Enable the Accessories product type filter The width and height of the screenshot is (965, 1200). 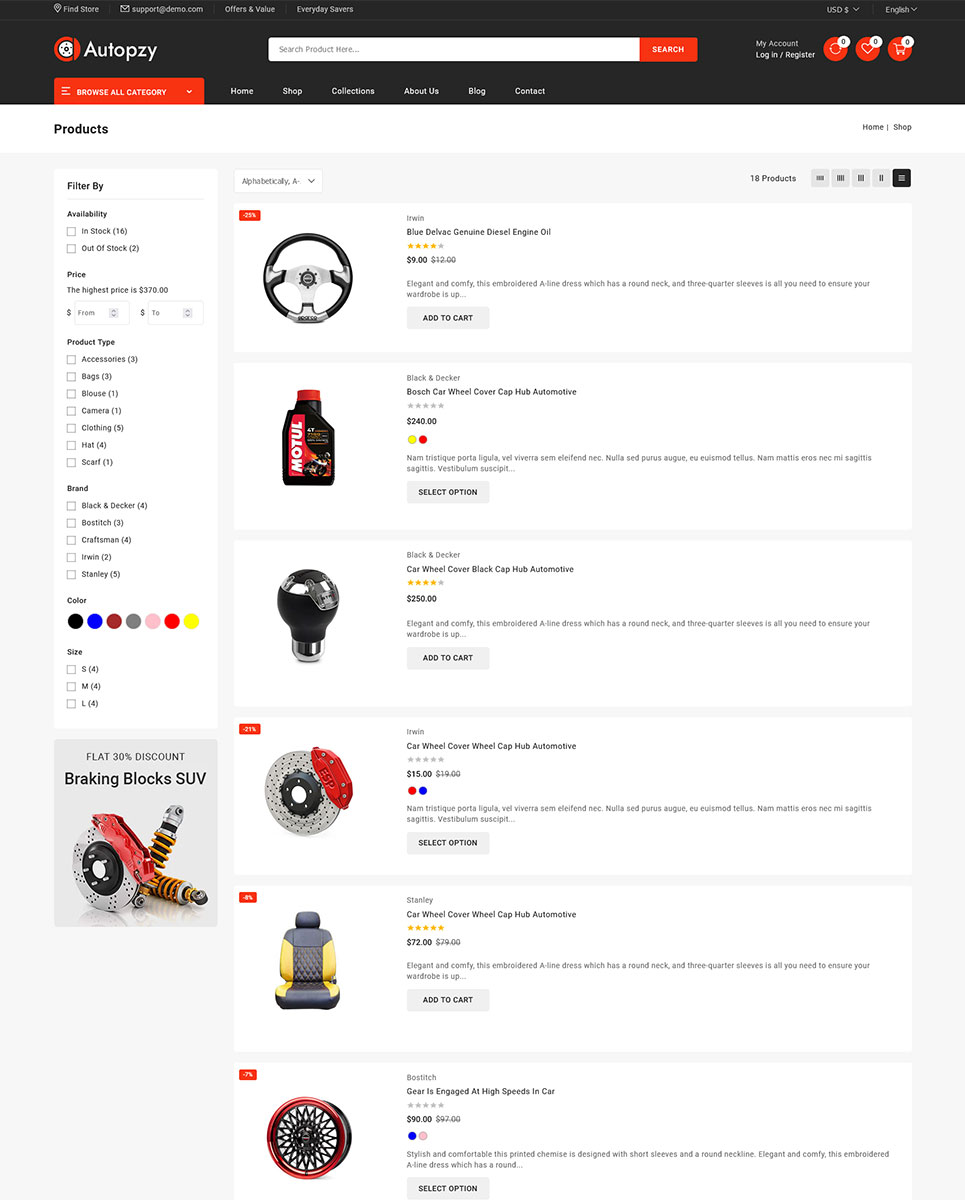coord(71,359)
